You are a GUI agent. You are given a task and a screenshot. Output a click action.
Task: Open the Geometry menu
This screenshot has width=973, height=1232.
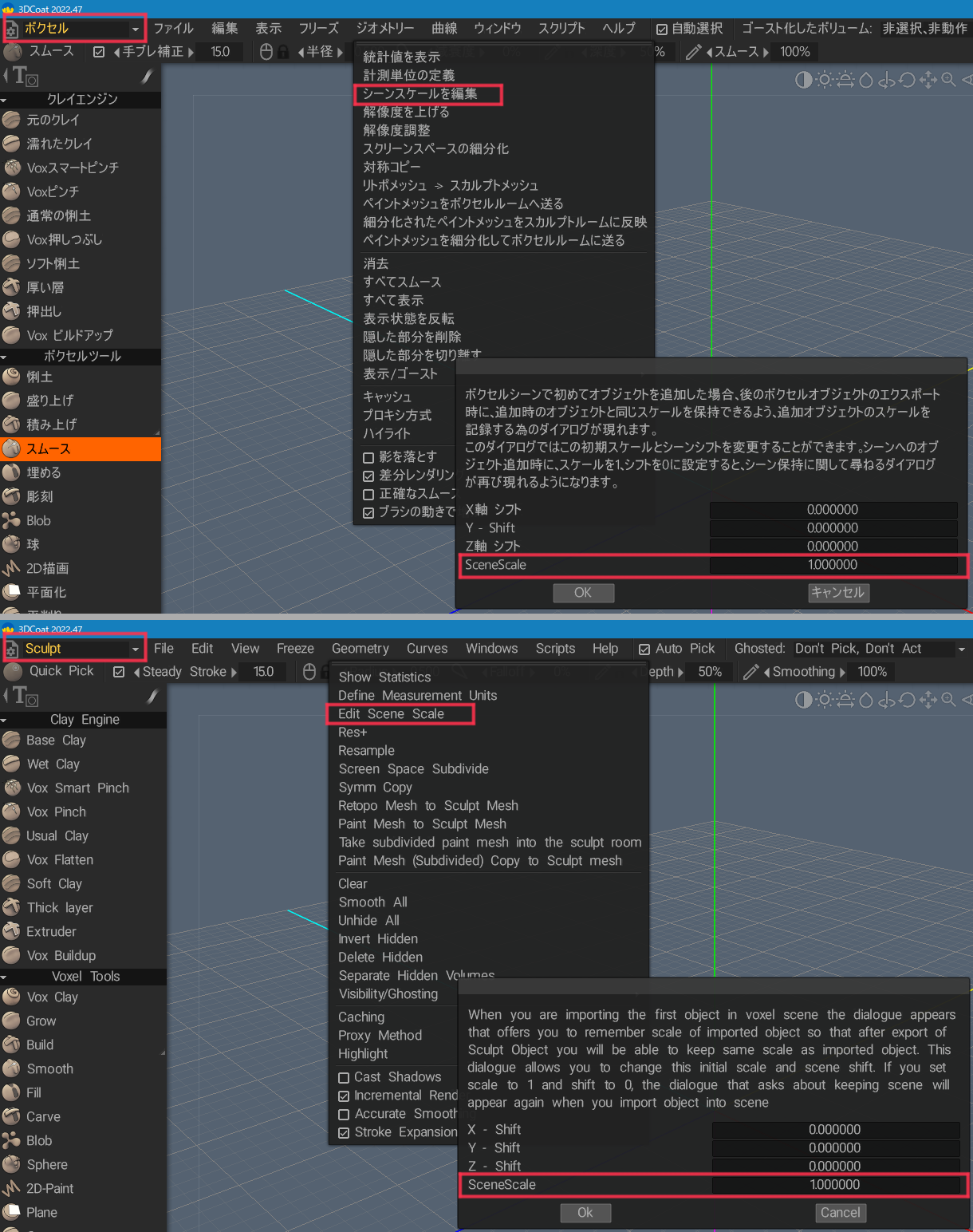(360, 649)
